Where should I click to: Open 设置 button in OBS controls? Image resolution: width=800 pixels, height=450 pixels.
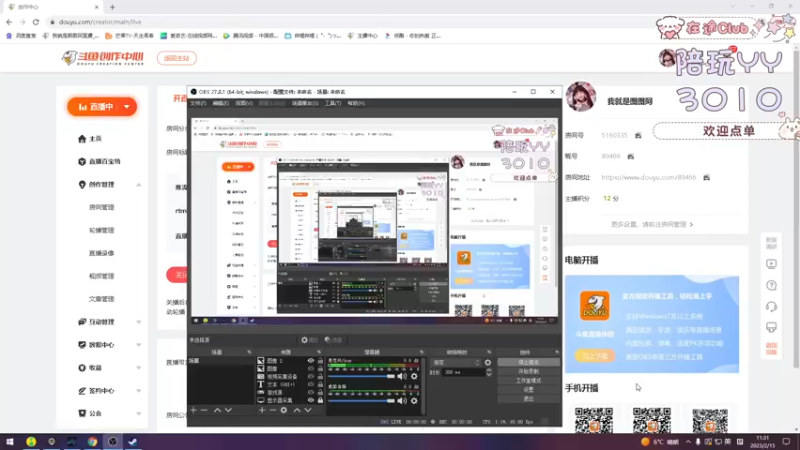coord(528,390)
